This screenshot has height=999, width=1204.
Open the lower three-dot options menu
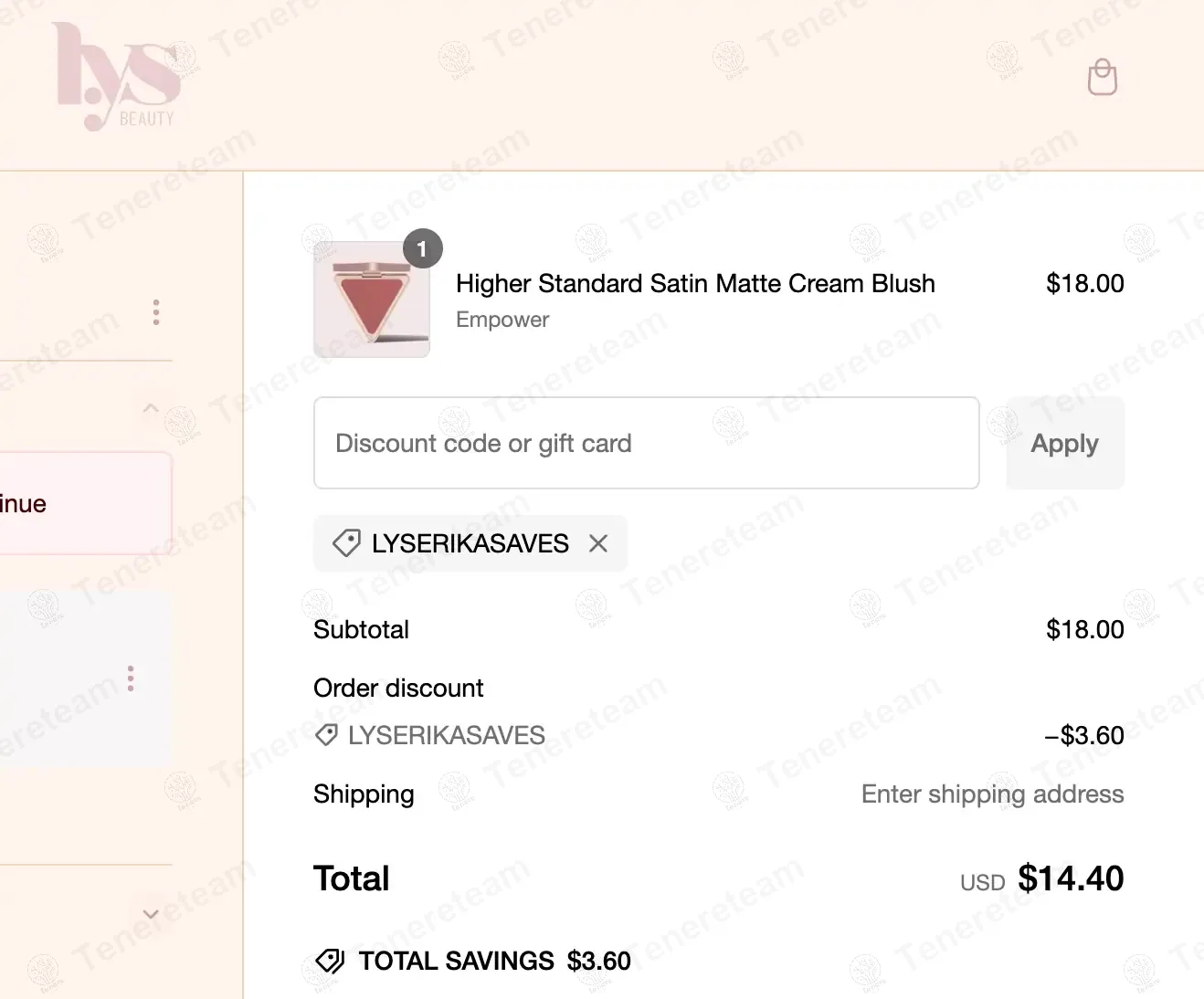(131, 678)
